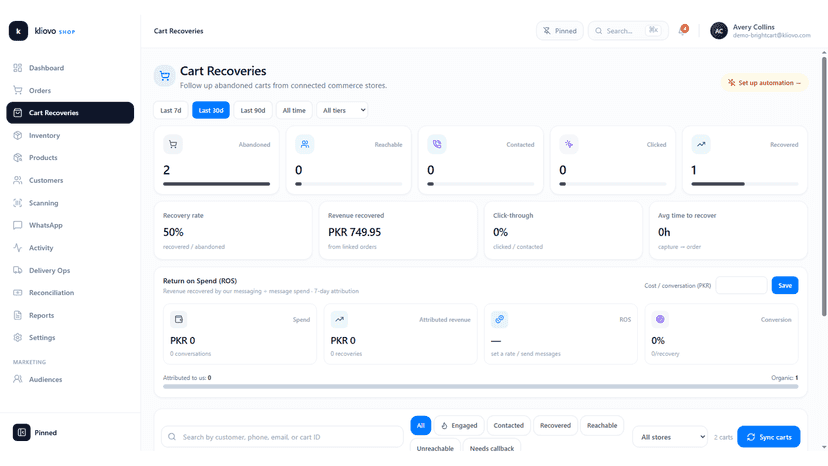The image size is (828, 466).
Task: Click the attributed versus organic bar
Action: (x=481, y=387)
